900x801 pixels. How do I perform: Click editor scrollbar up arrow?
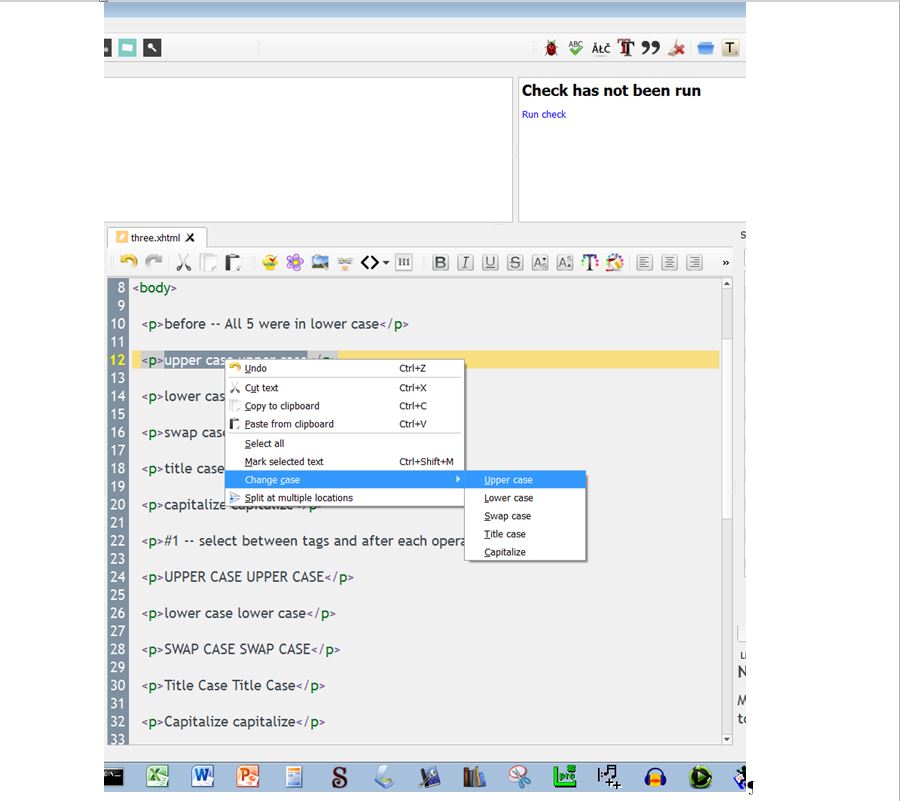[x=727, y=284]
